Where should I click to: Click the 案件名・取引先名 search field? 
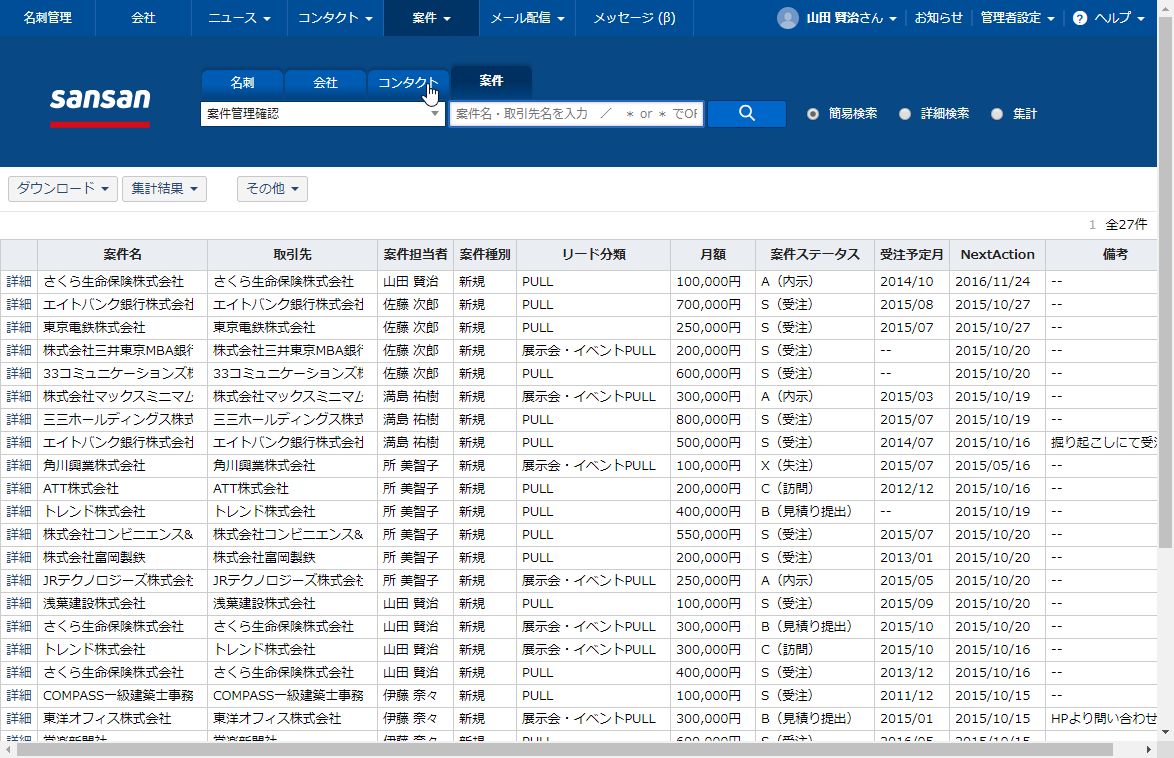(576, 114)
